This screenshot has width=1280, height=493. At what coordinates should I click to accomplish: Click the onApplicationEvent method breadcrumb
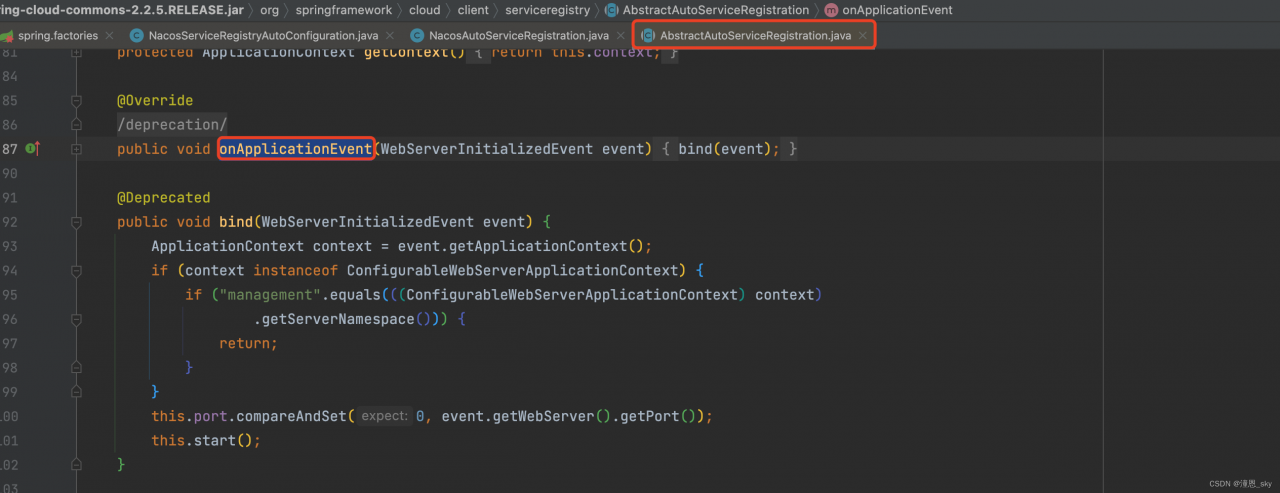click(x=888, y=10)
